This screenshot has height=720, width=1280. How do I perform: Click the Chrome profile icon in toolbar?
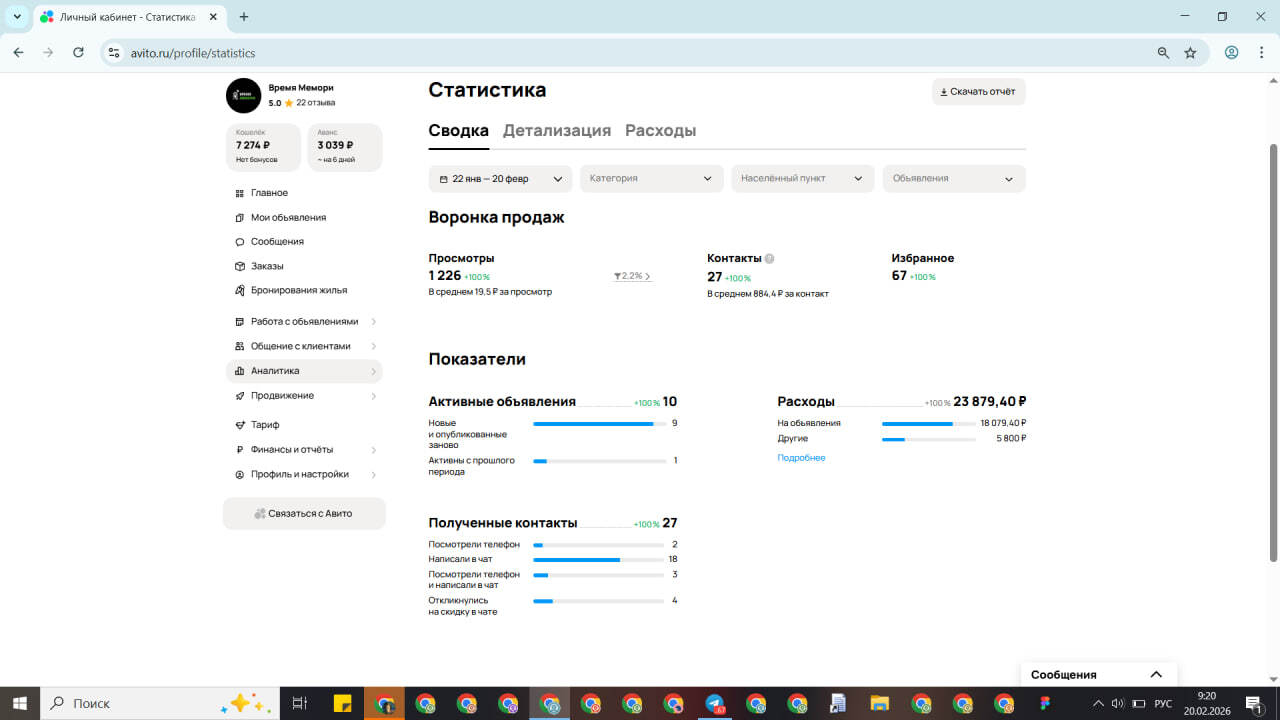point(1232,53)
